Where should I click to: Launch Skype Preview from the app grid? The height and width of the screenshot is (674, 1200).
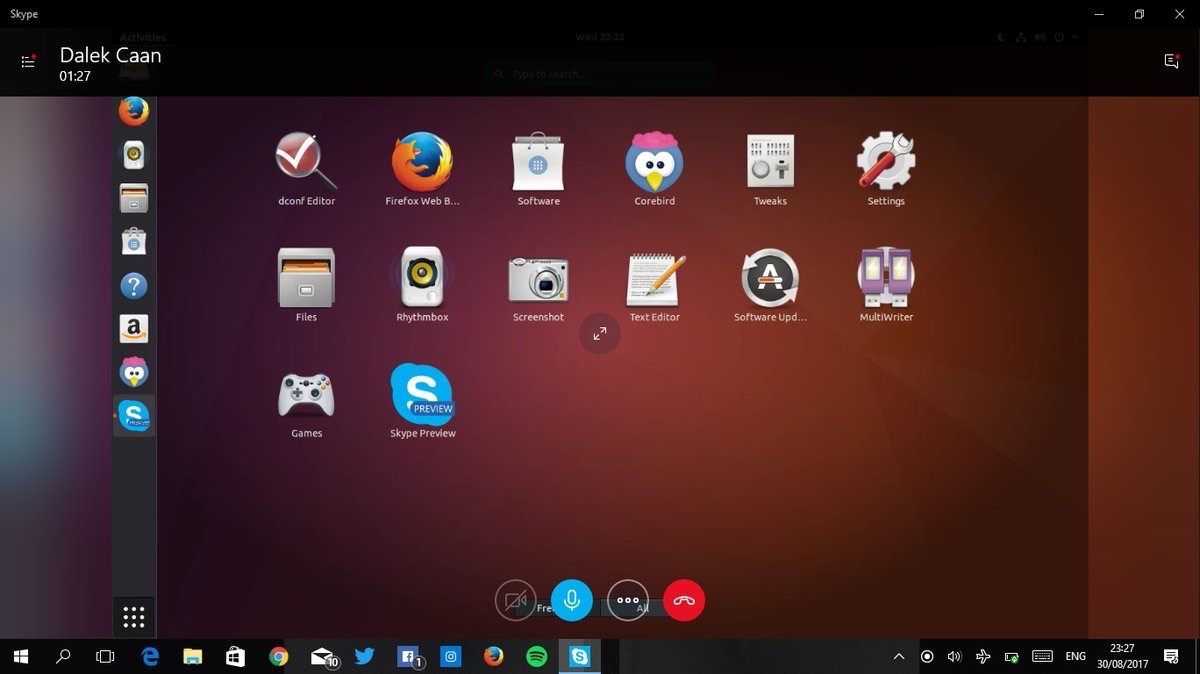[422, 394]
